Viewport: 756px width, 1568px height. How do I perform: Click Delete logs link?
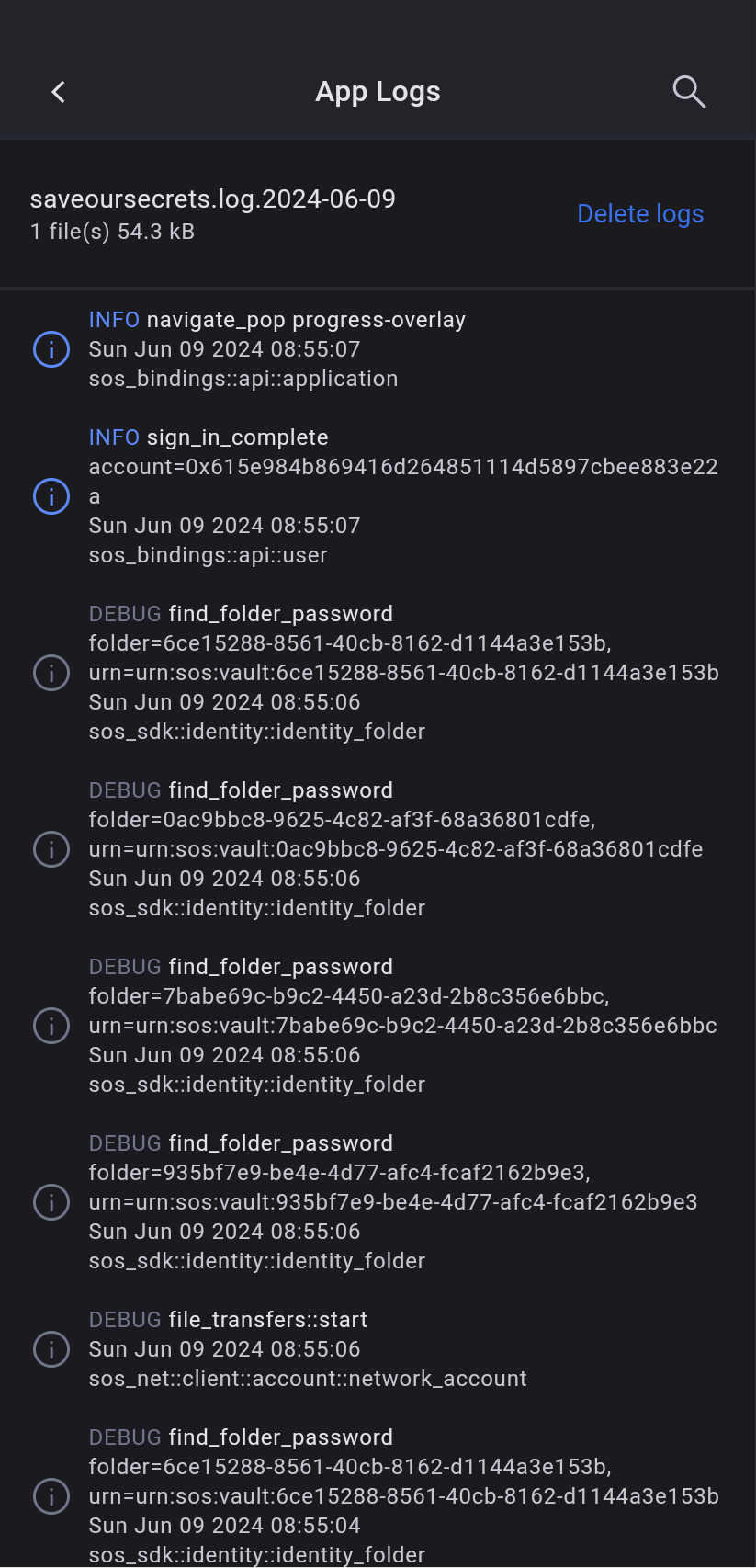[640, 214]
